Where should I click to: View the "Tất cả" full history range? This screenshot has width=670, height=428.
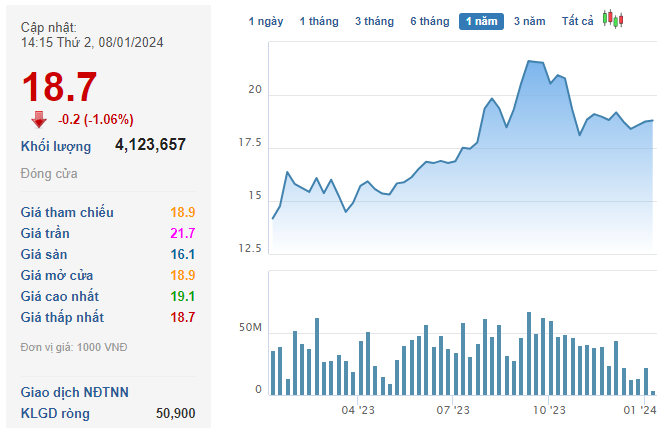pos(577,21)
